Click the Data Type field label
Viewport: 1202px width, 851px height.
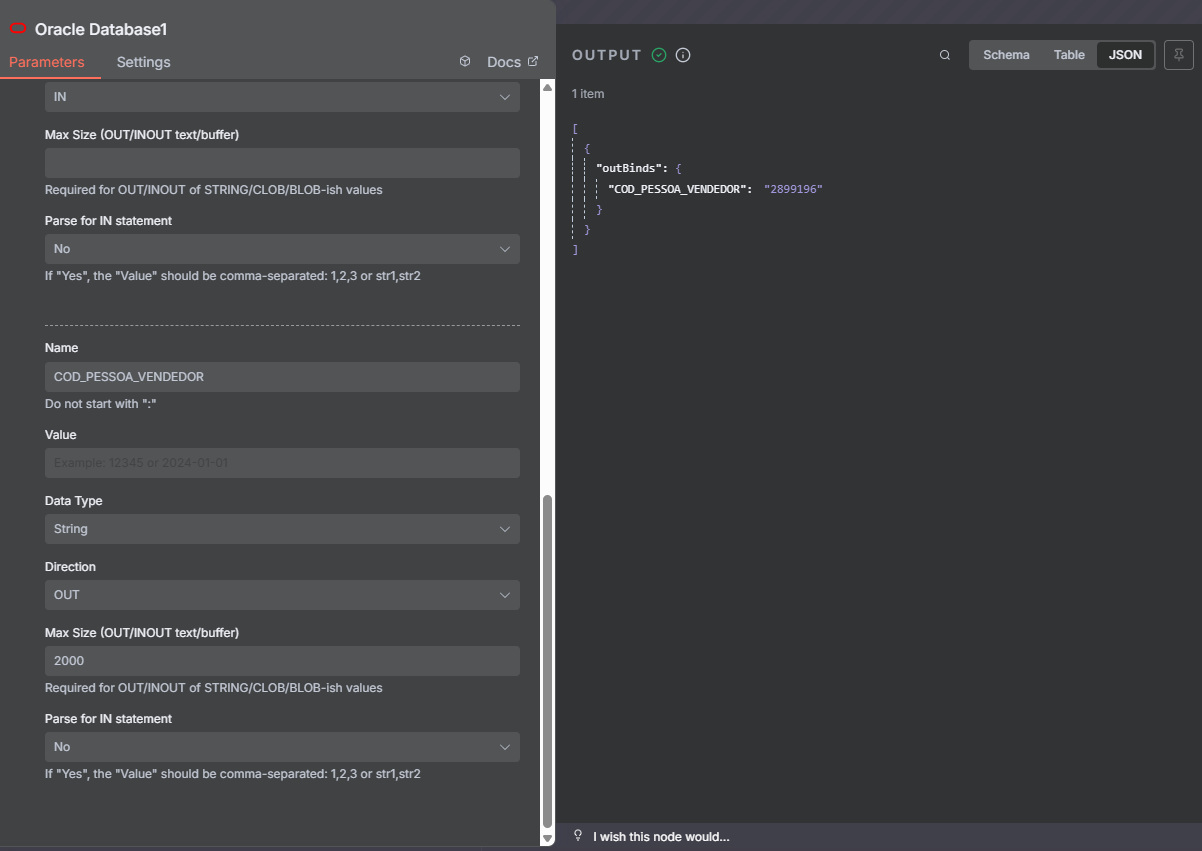point(74,501)
